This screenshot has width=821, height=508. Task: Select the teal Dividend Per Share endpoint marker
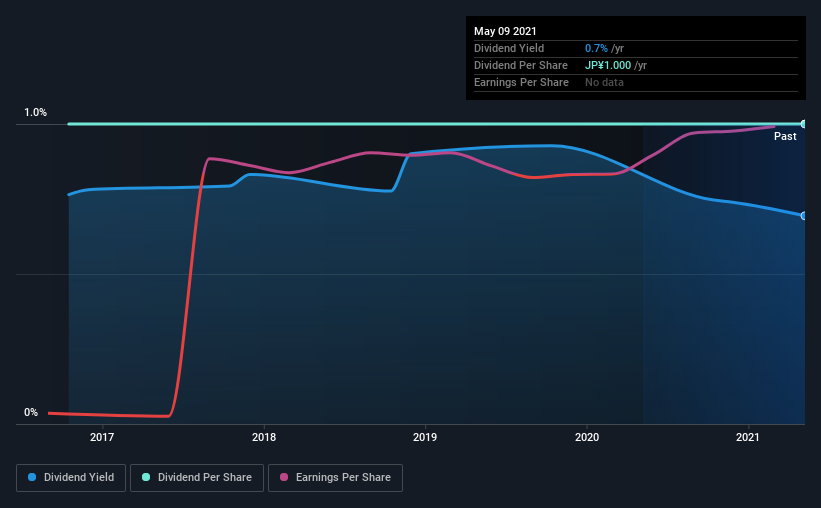click(803, 124)
